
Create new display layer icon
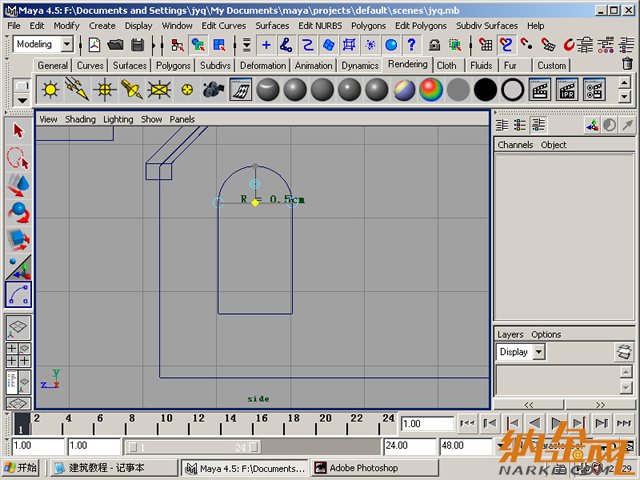click(x=624, y=352)
